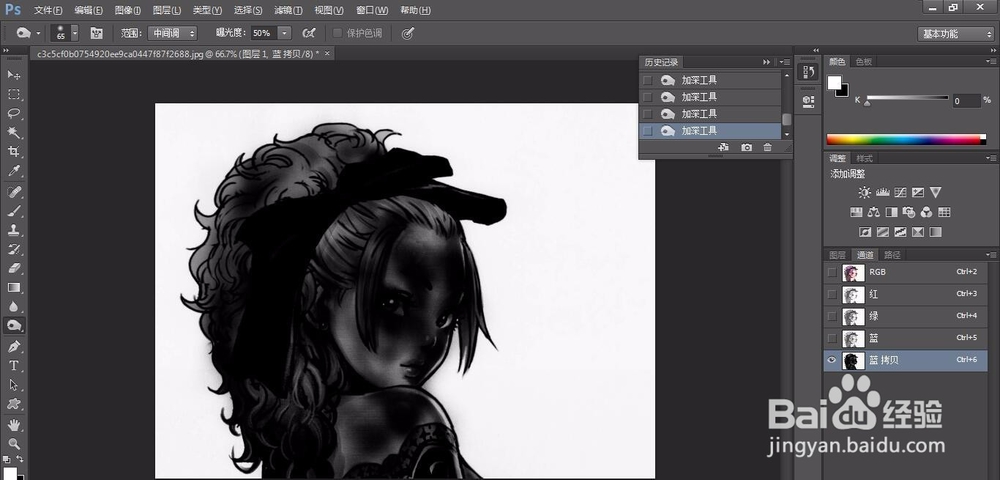Select the History Brush tool
The height and width of the screenshot is (480, 1000).
pos(13,249)
